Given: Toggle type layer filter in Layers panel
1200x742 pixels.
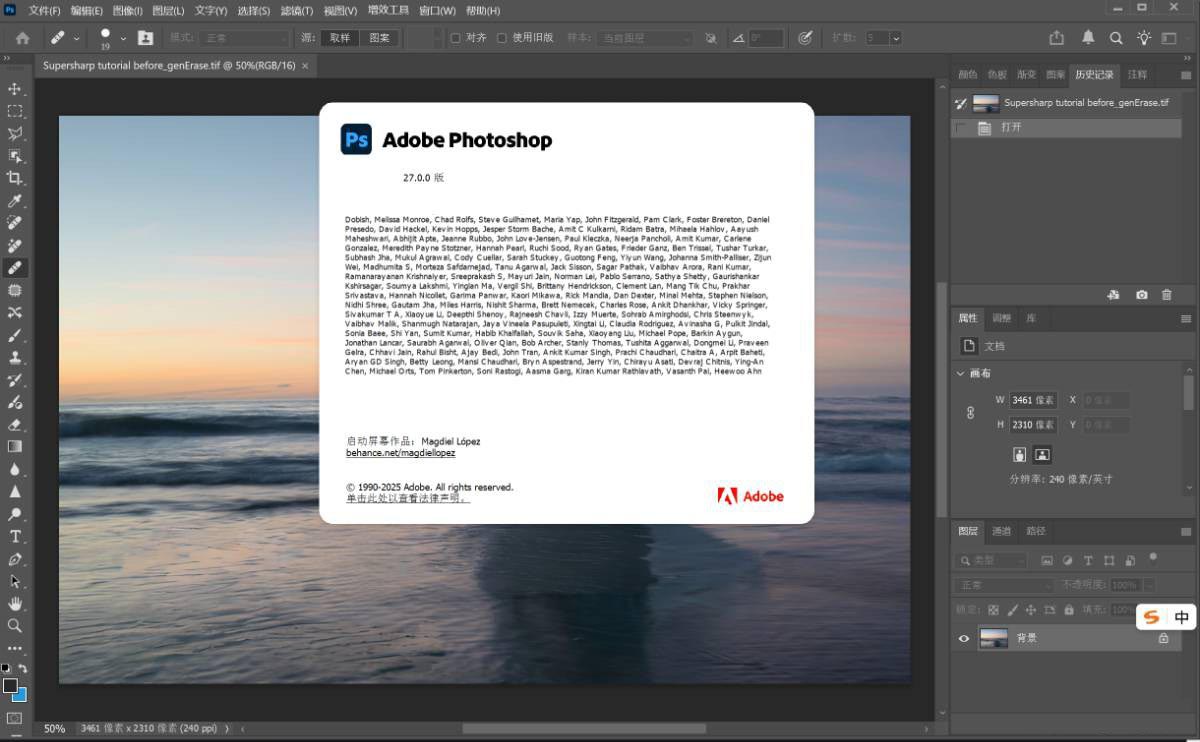Looking at the screenshot, I should point(1088,561).
